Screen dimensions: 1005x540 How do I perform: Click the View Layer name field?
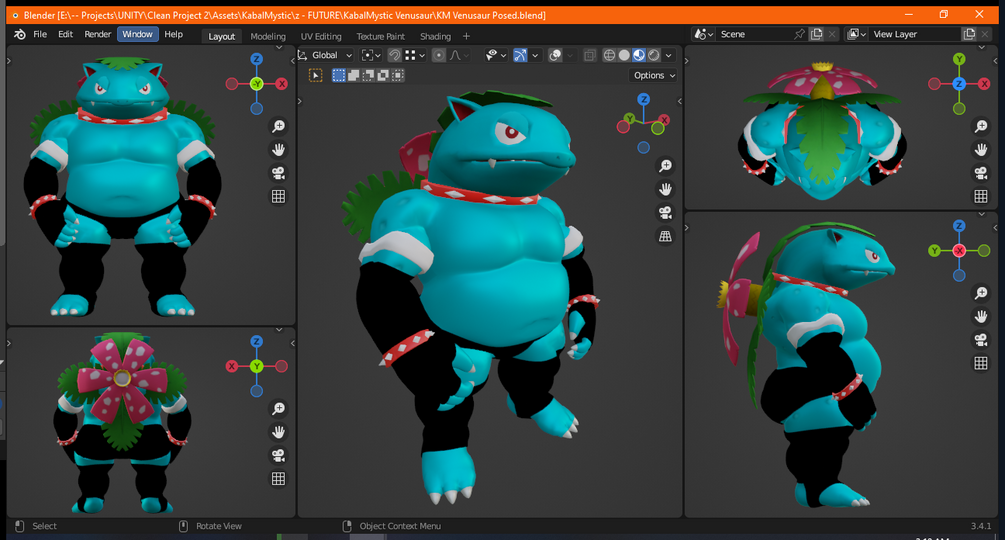(914, 35)
